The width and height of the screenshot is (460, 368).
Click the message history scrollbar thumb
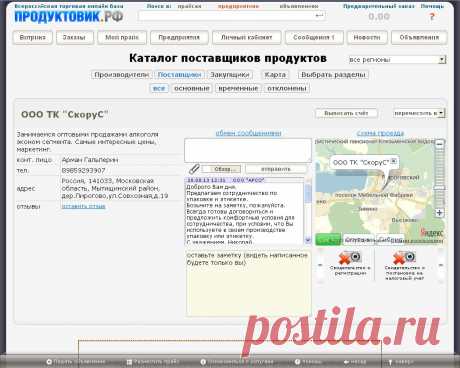click(x=308, y=193)
